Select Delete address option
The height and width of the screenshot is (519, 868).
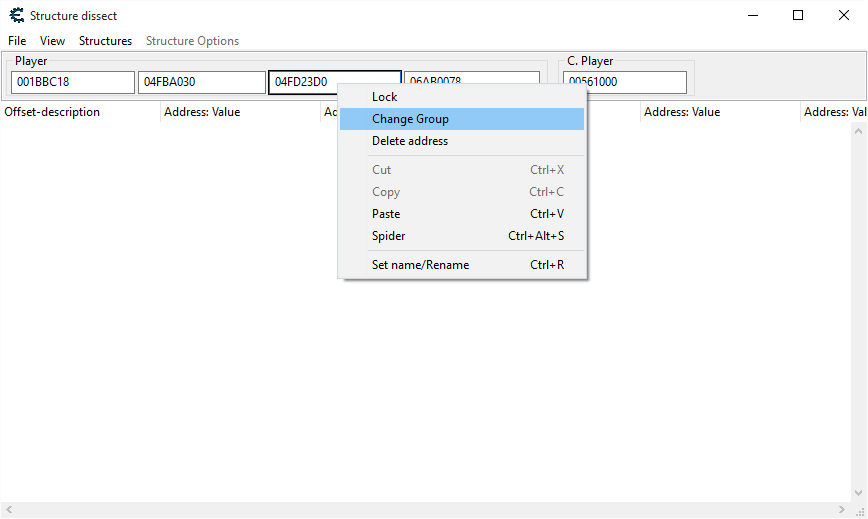click(410, 141)
